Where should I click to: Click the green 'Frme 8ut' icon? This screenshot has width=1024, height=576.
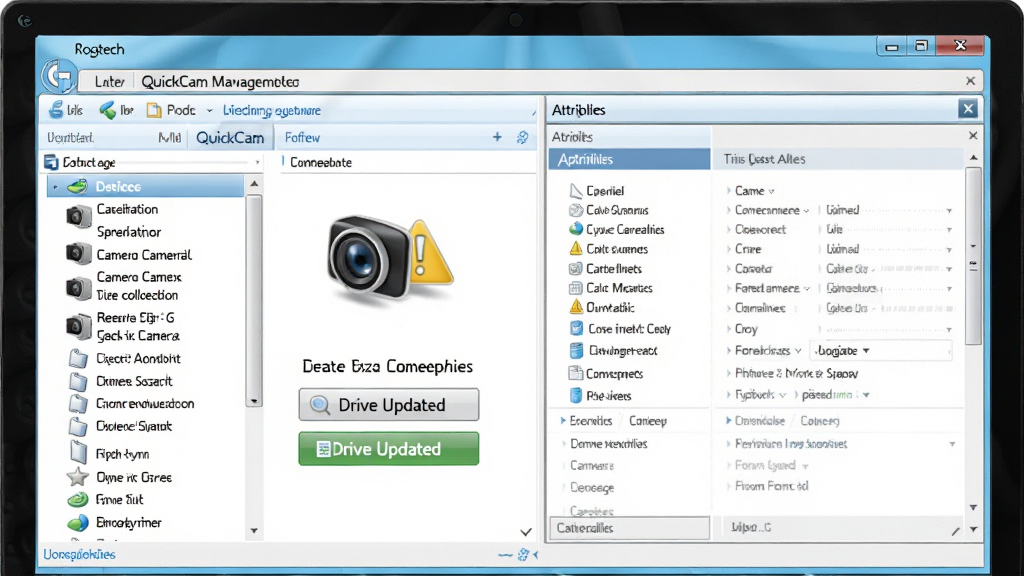(78, 500)
